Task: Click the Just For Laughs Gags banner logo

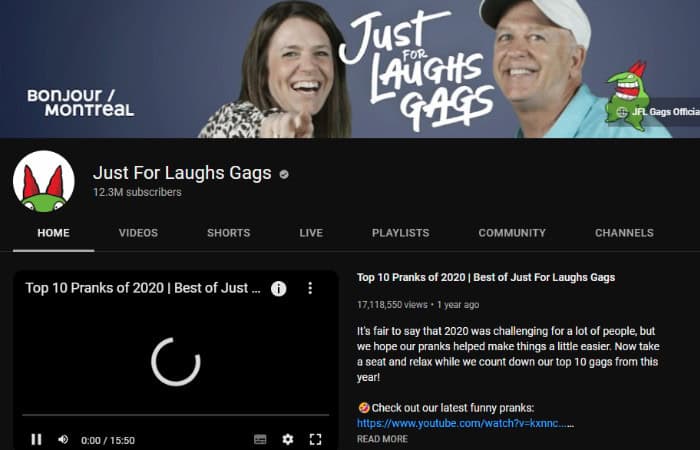Action: [417, 69]
